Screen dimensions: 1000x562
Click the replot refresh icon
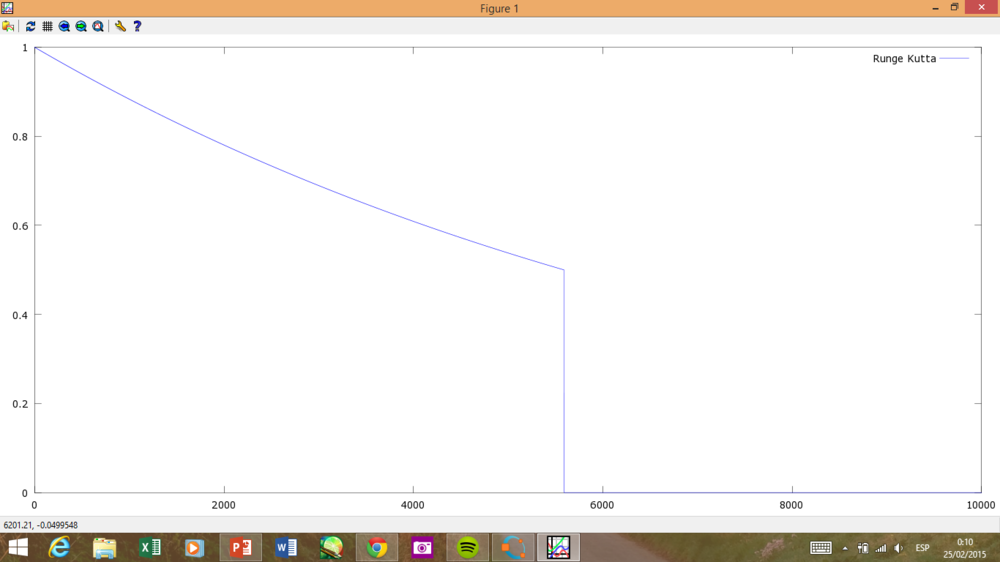tap(30, 26)
